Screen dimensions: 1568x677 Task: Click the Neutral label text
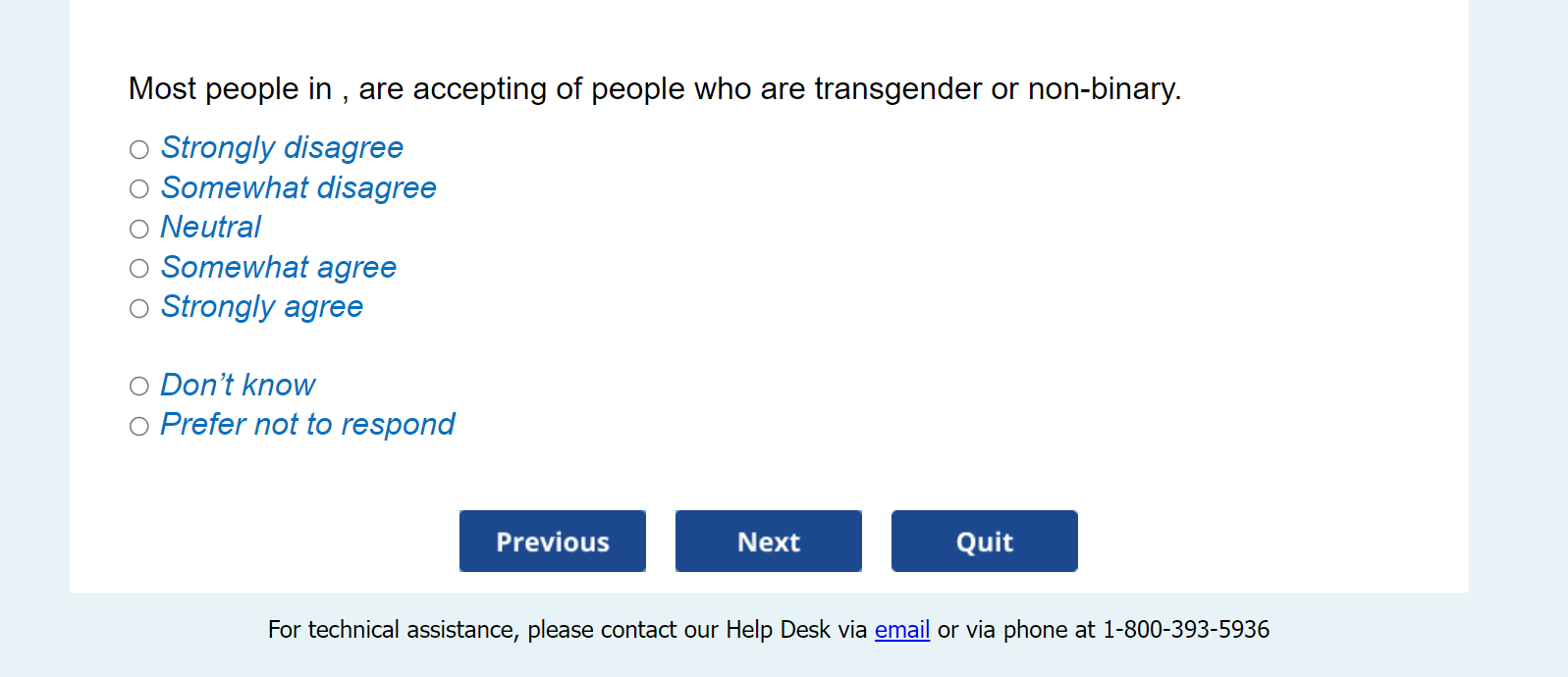(211, 227)
